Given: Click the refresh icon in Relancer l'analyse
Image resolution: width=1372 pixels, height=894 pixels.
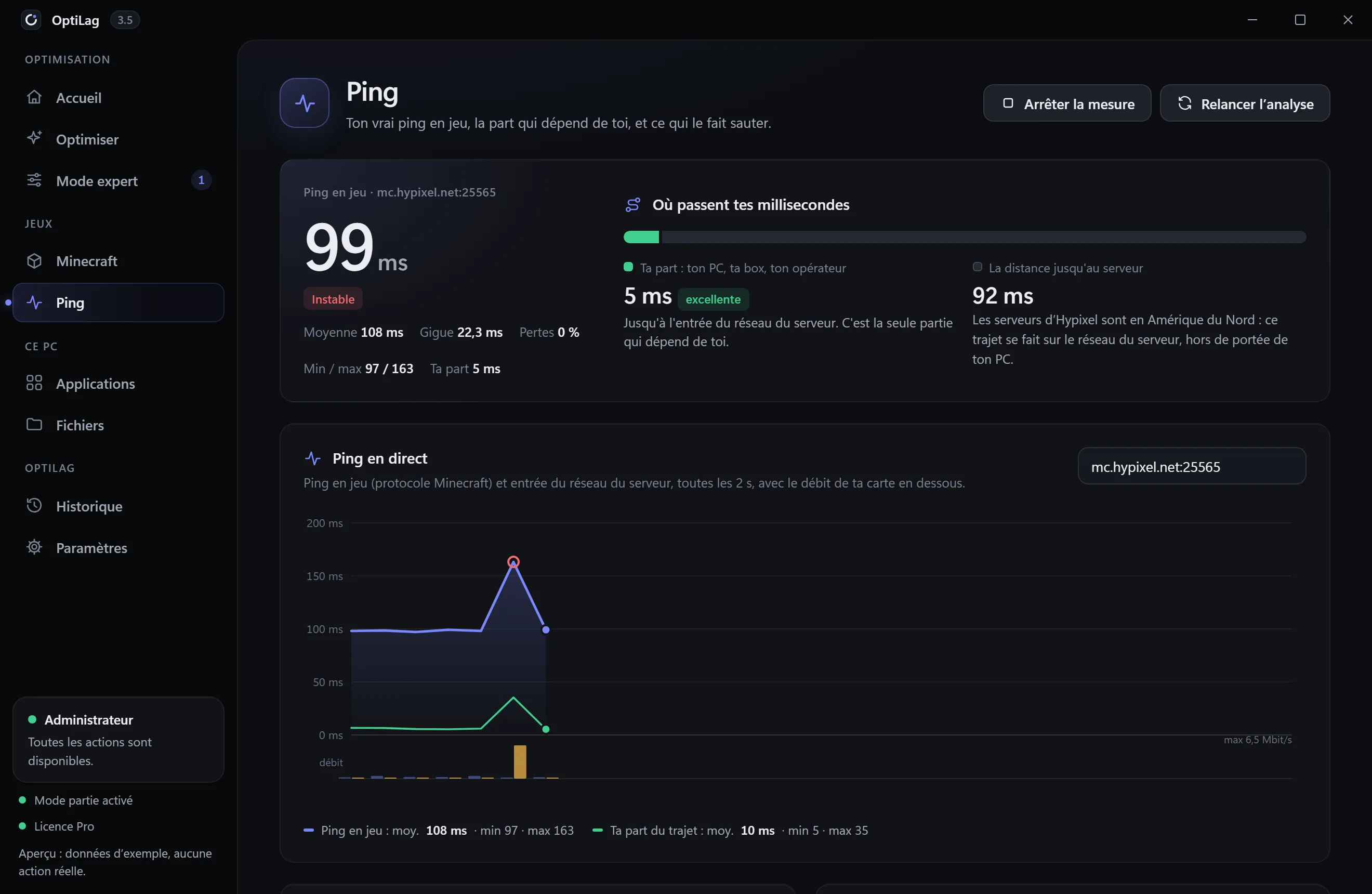Looking at the screenshot, I should [1184, 102].
